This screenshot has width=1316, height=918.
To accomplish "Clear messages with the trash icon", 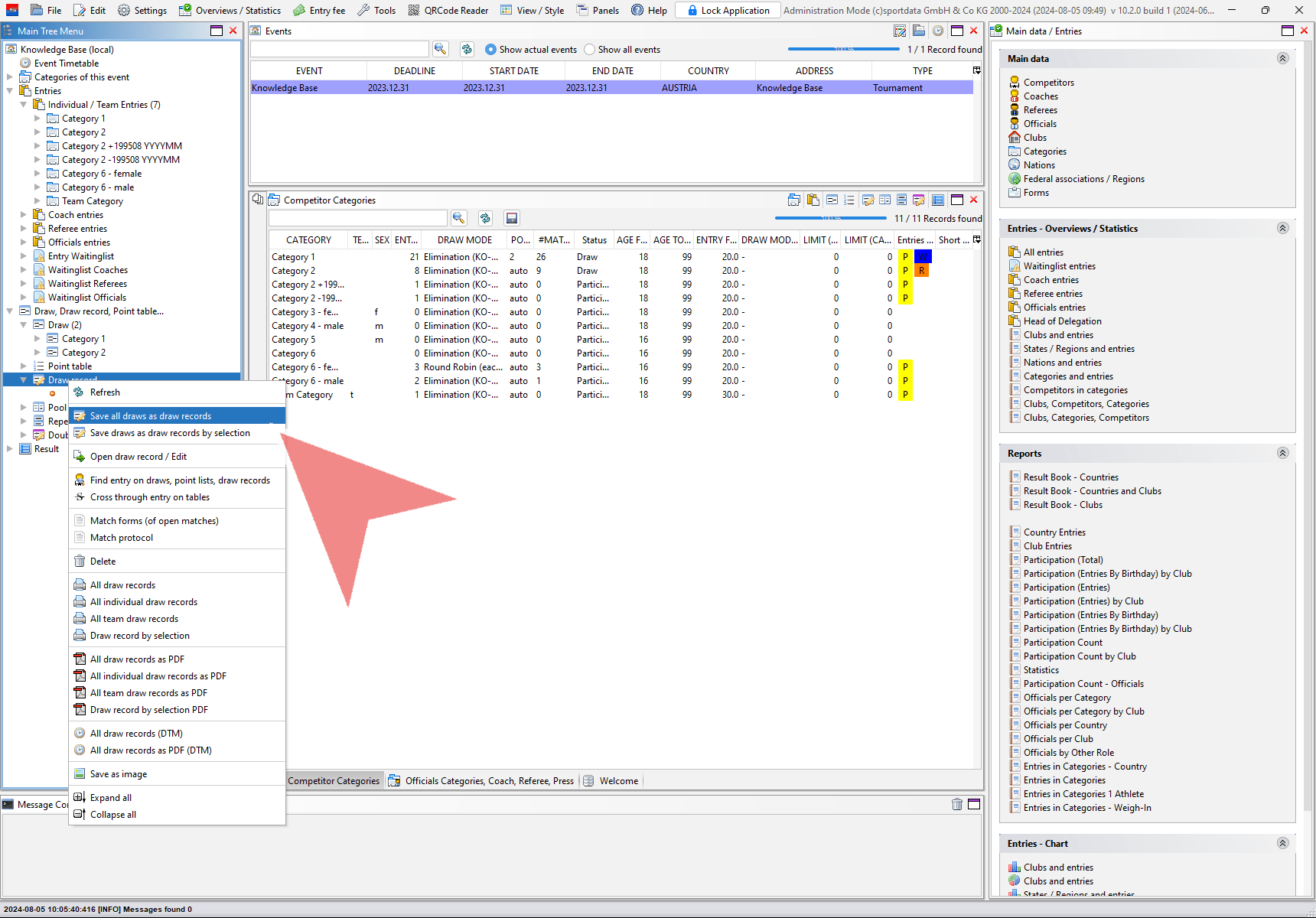I will (x=956, y=804).
